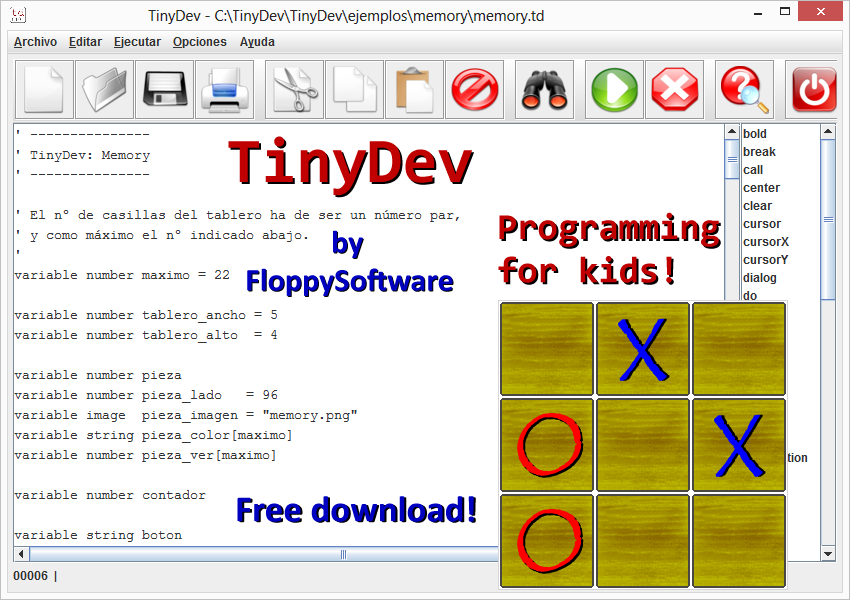Viewport: 850px width, 600px height.
Task: Click the editor vertical scrollbar up arrow
Action: pyautogui.click(x=732, y=132)
